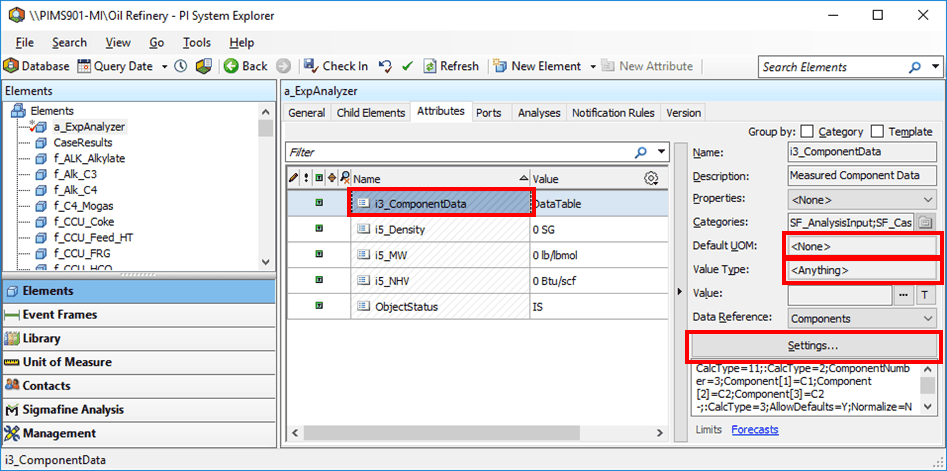Open the Filter options dropdown arrow
The height and width of the screenshot is (471, 947).
click(x=661, y=152)
